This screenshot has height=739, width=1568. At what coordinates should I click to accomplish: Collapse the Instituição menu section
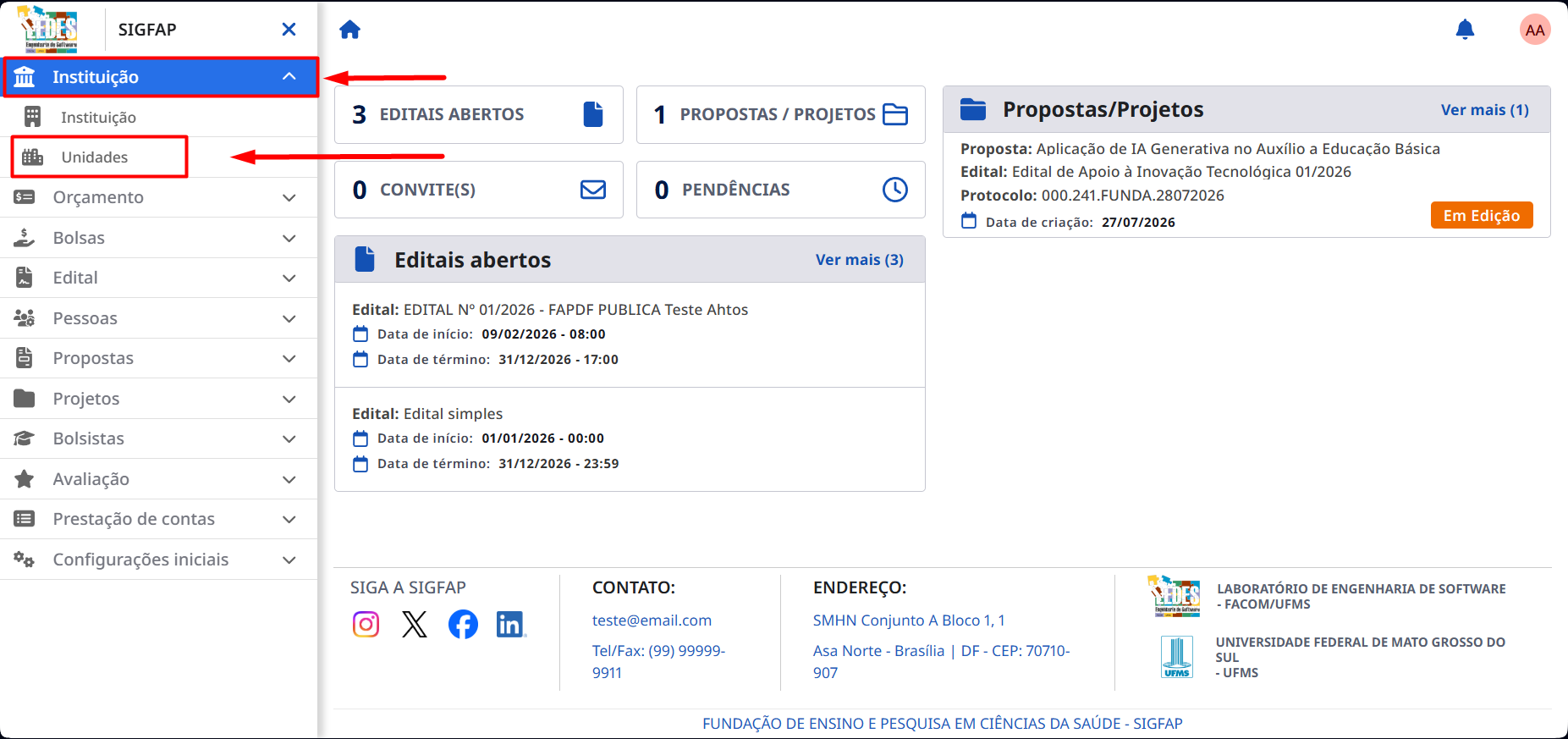pos(160,77)
